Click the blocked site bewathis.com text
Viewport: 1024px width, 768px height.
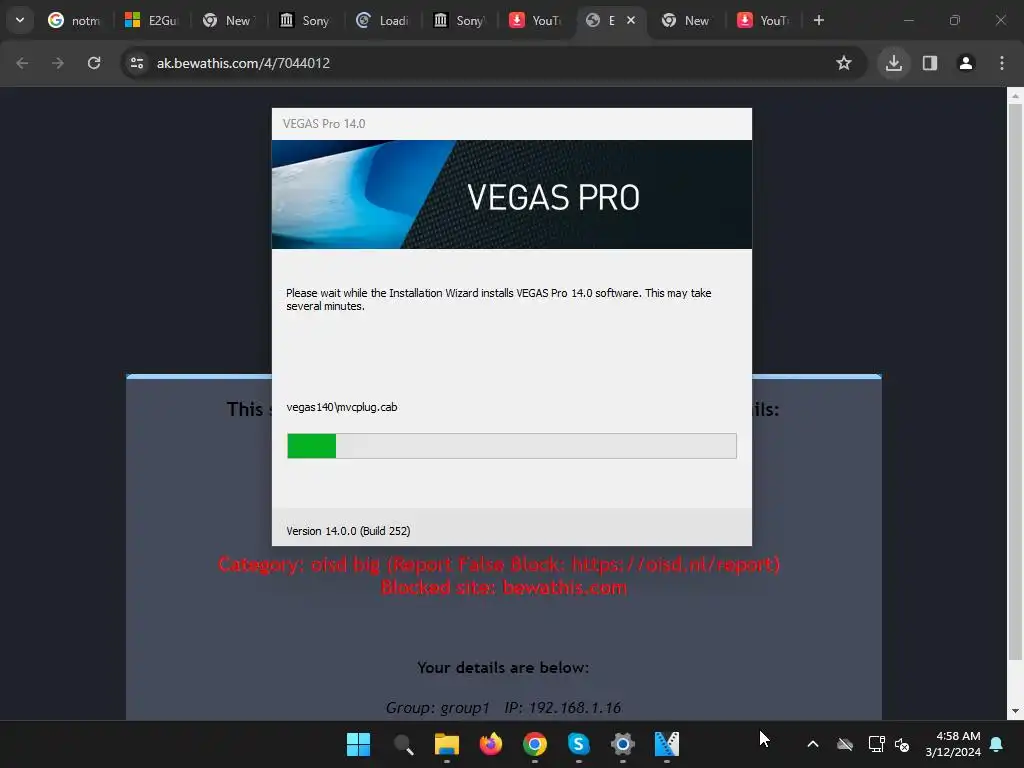coord(504,588)
